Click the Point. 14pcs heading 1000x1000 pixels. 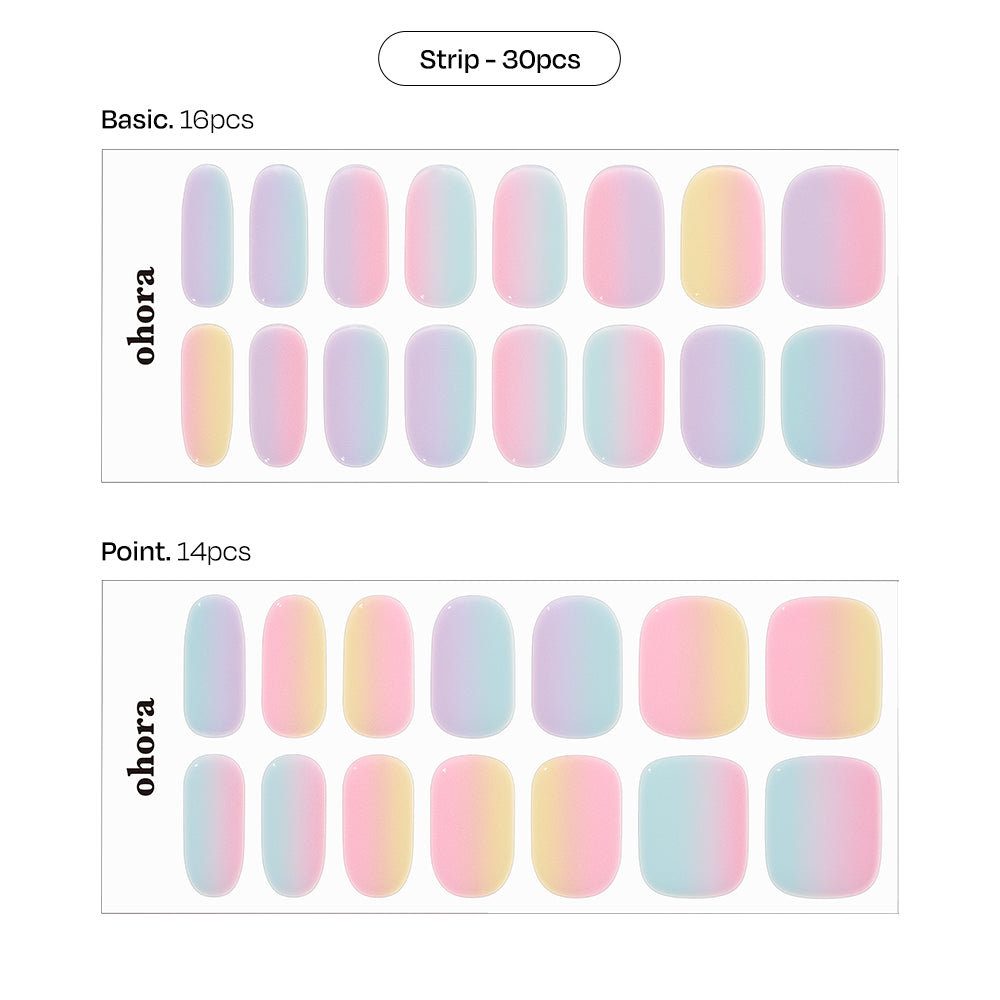click(176, 551)
